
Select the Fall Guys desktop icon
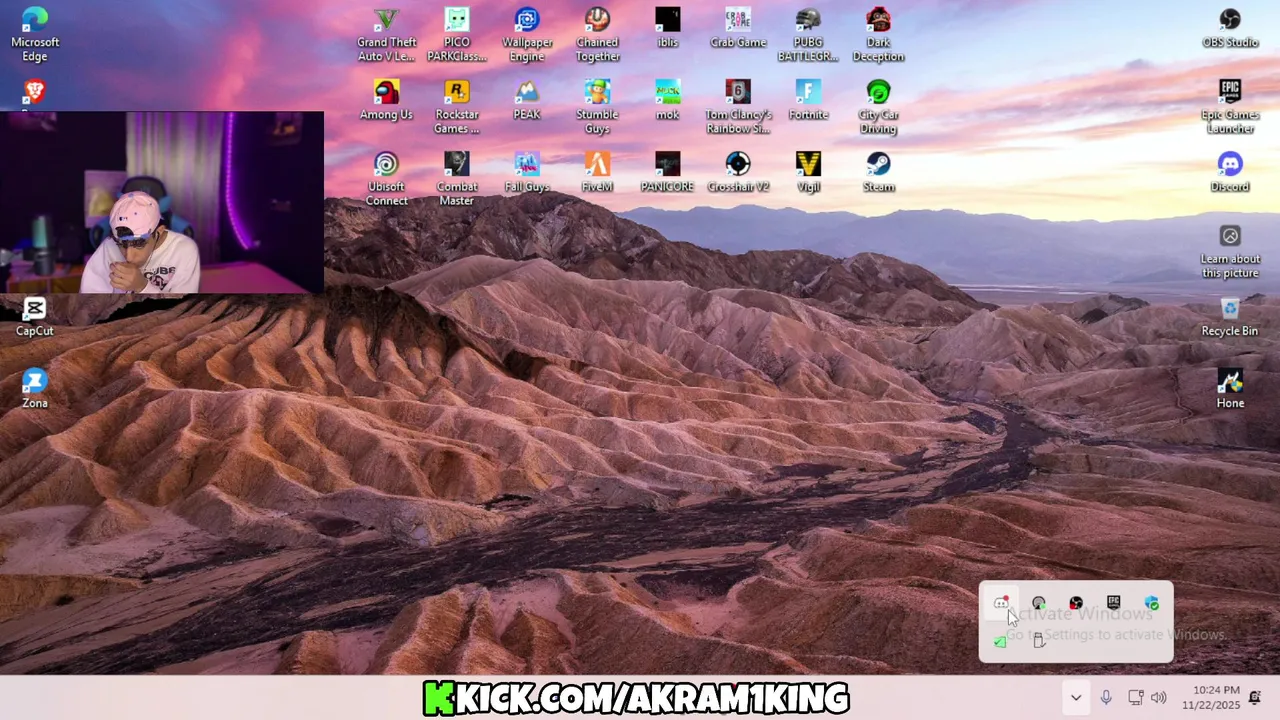[527, 171]
